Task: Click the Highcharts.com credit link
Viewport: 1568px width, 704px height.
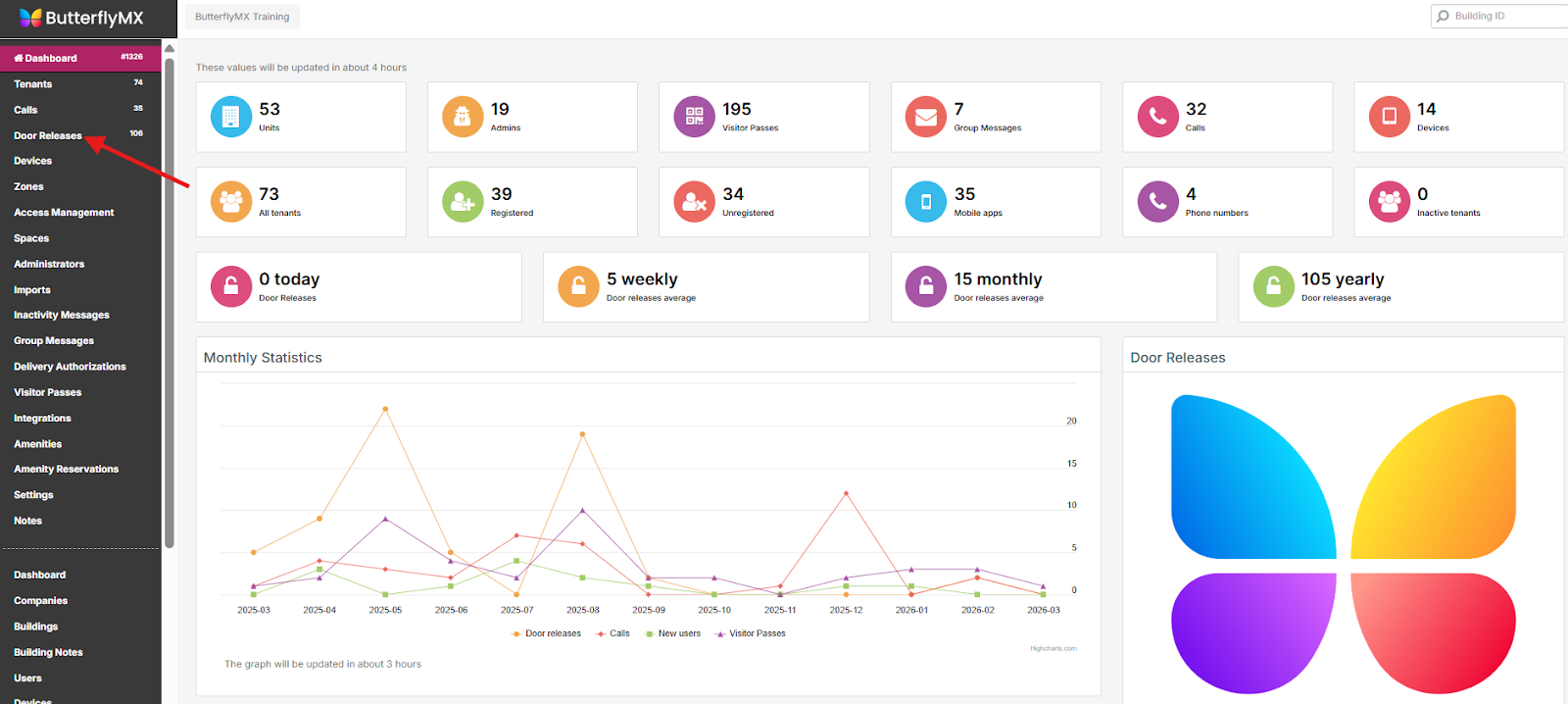Action: pyautogui.click(x=1053, y=648)
